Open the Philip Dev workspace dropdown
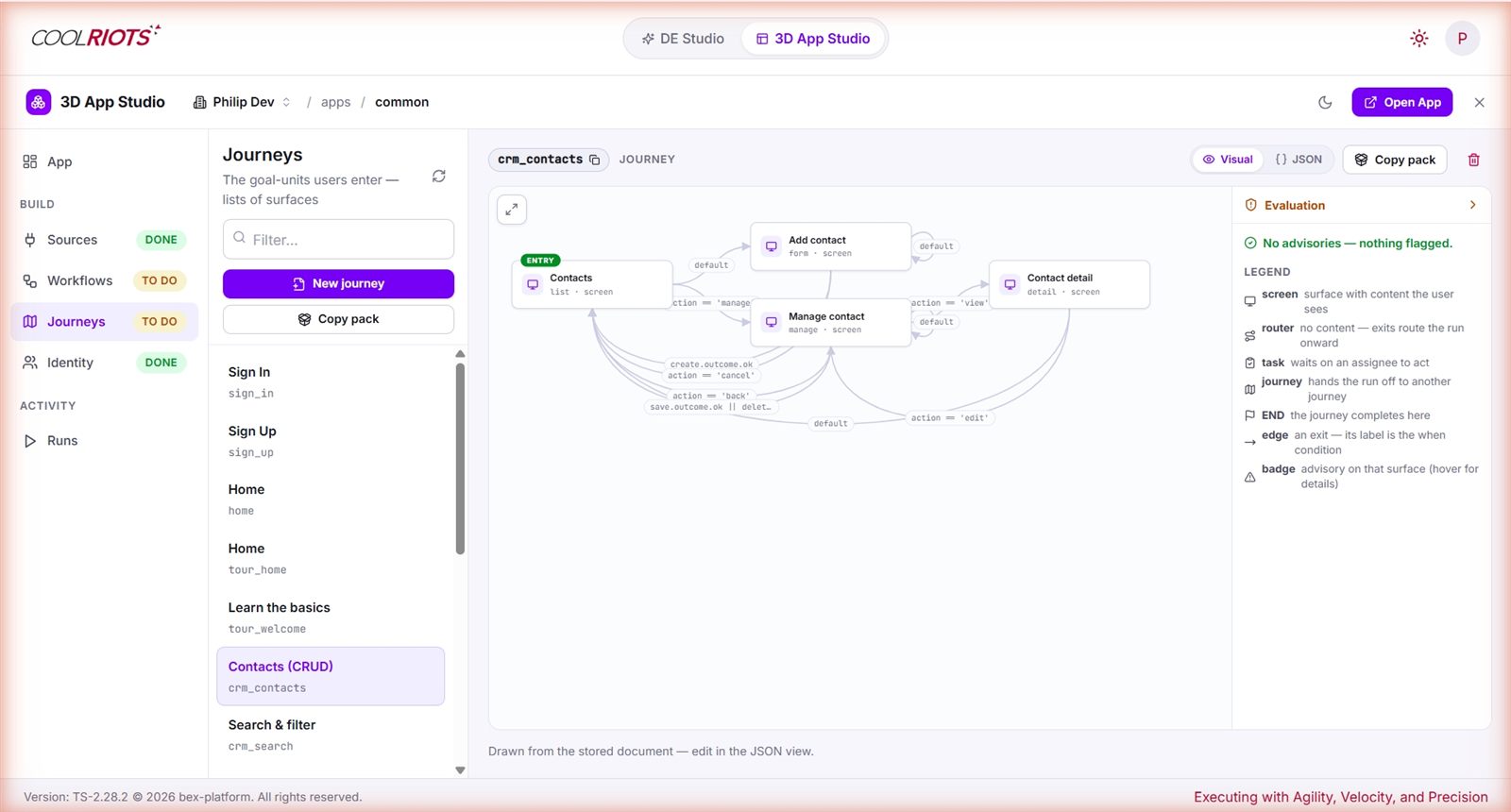The width and height of the screenshot is (1511, 812). (x=242, y=102)
